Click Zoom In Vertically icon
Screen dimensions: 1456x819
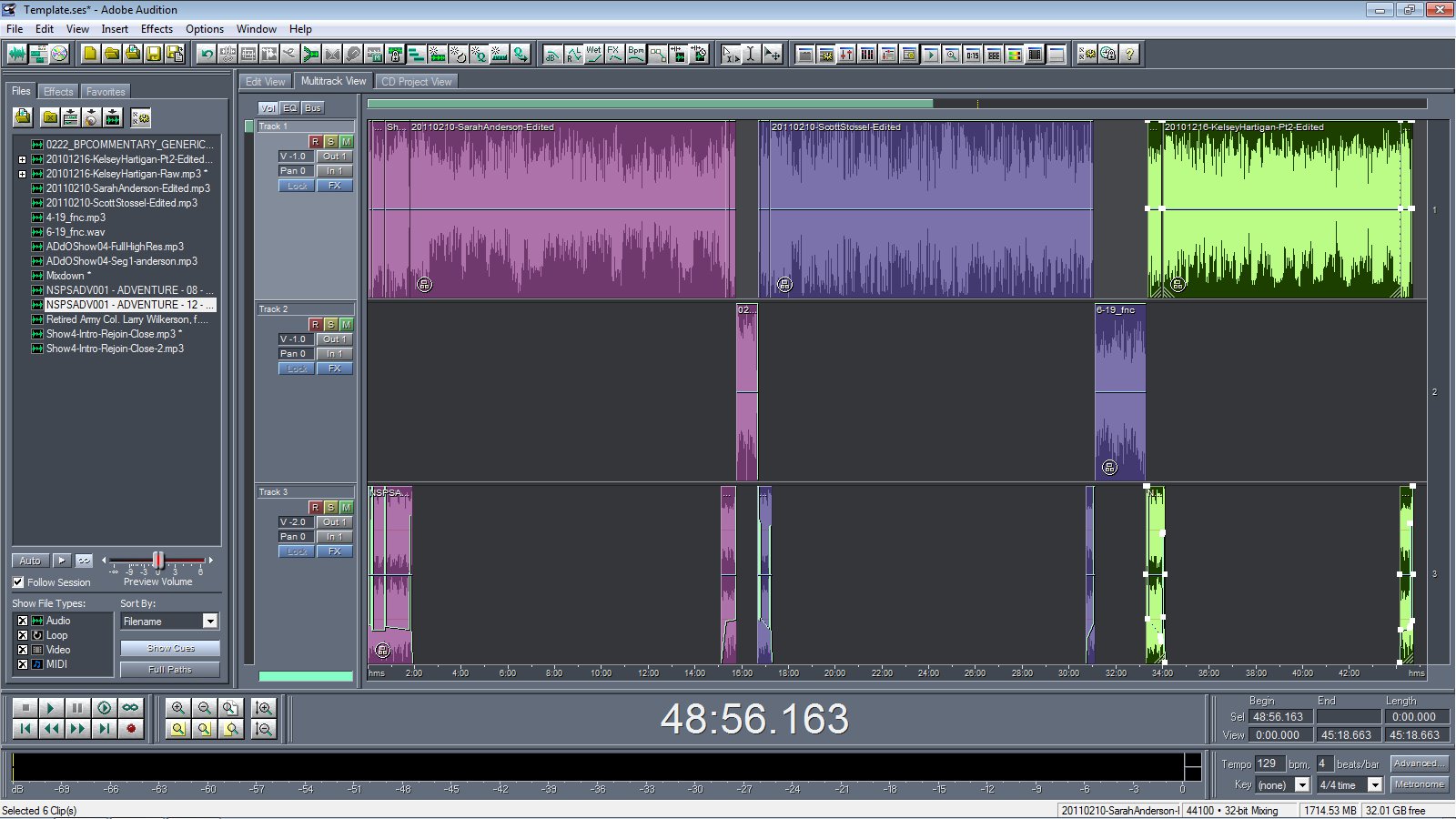(264, 707)
